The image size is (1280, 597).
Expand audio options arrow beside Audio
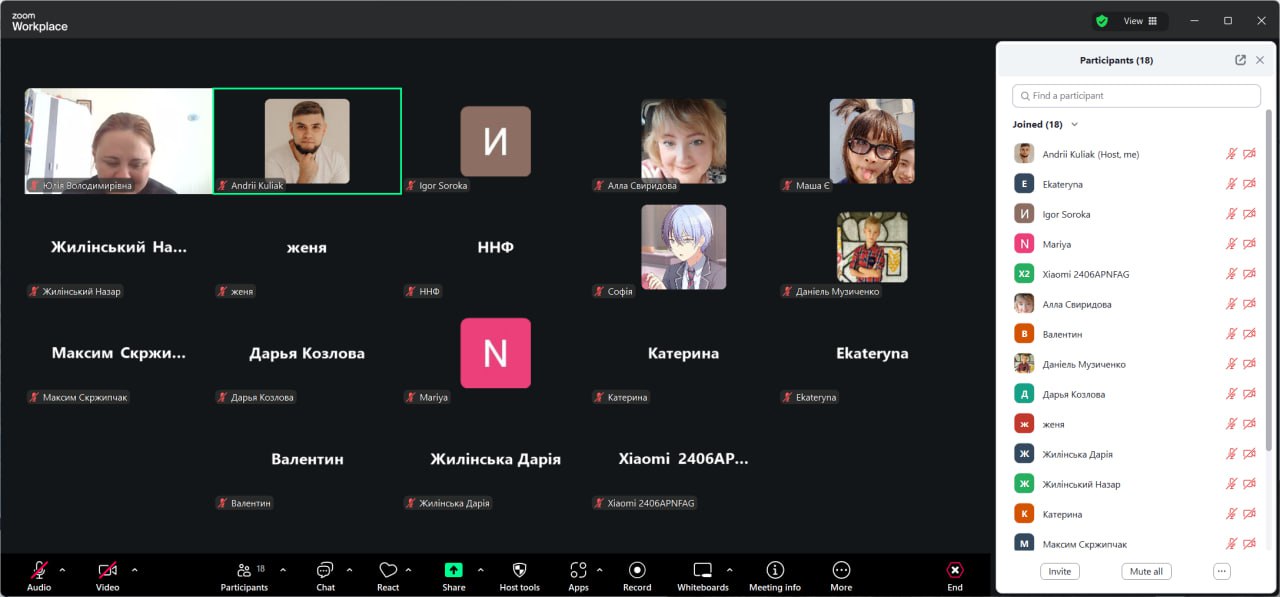click(x=62, y=570)
